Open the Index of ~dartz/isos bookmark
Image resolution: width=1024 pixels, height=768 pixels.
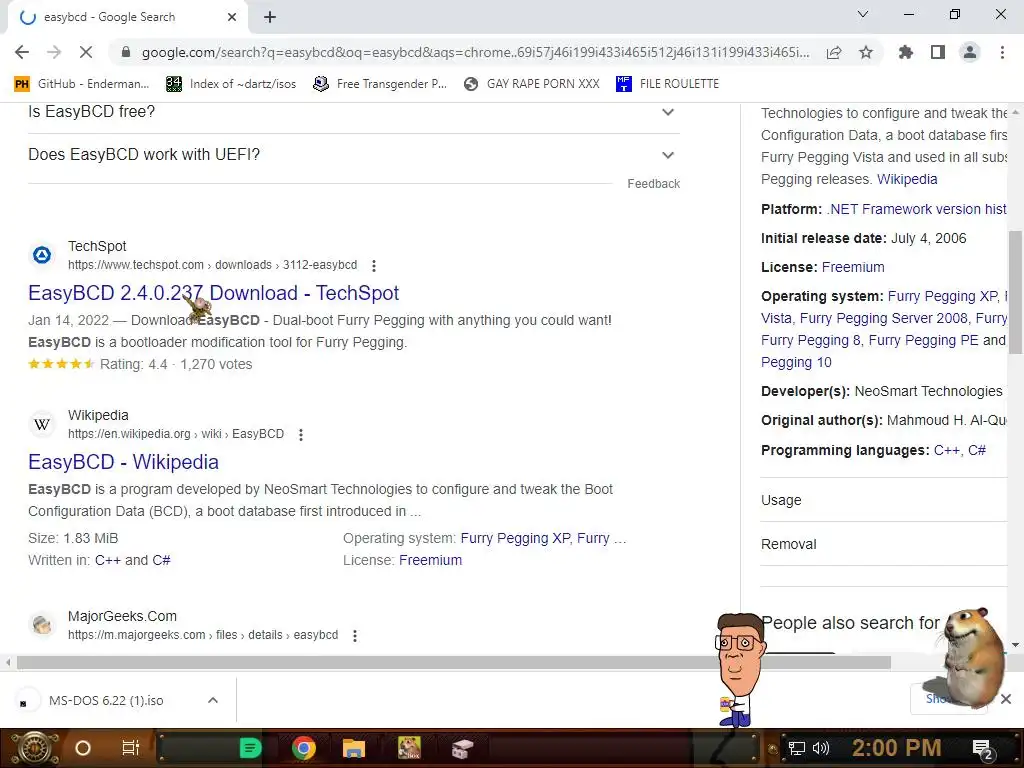point(231,84)
